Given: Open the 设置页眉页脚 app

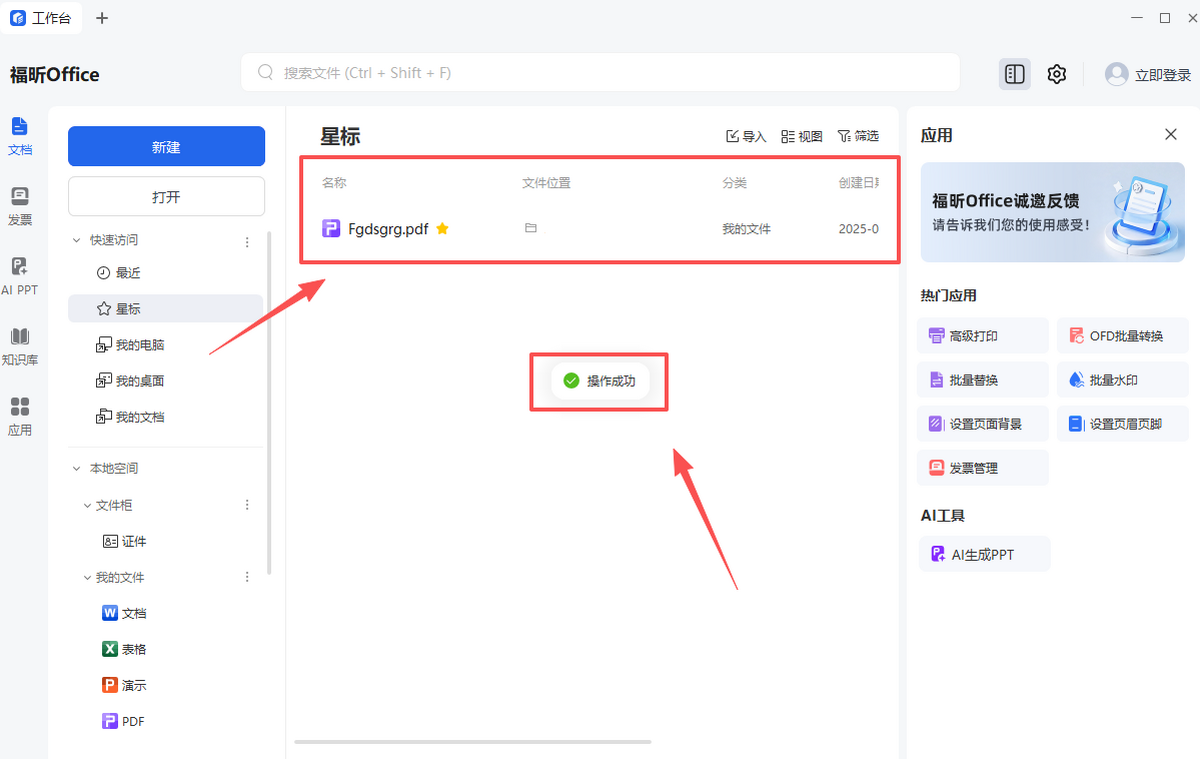Looking at the screenshot, I should pos(1123,424).
